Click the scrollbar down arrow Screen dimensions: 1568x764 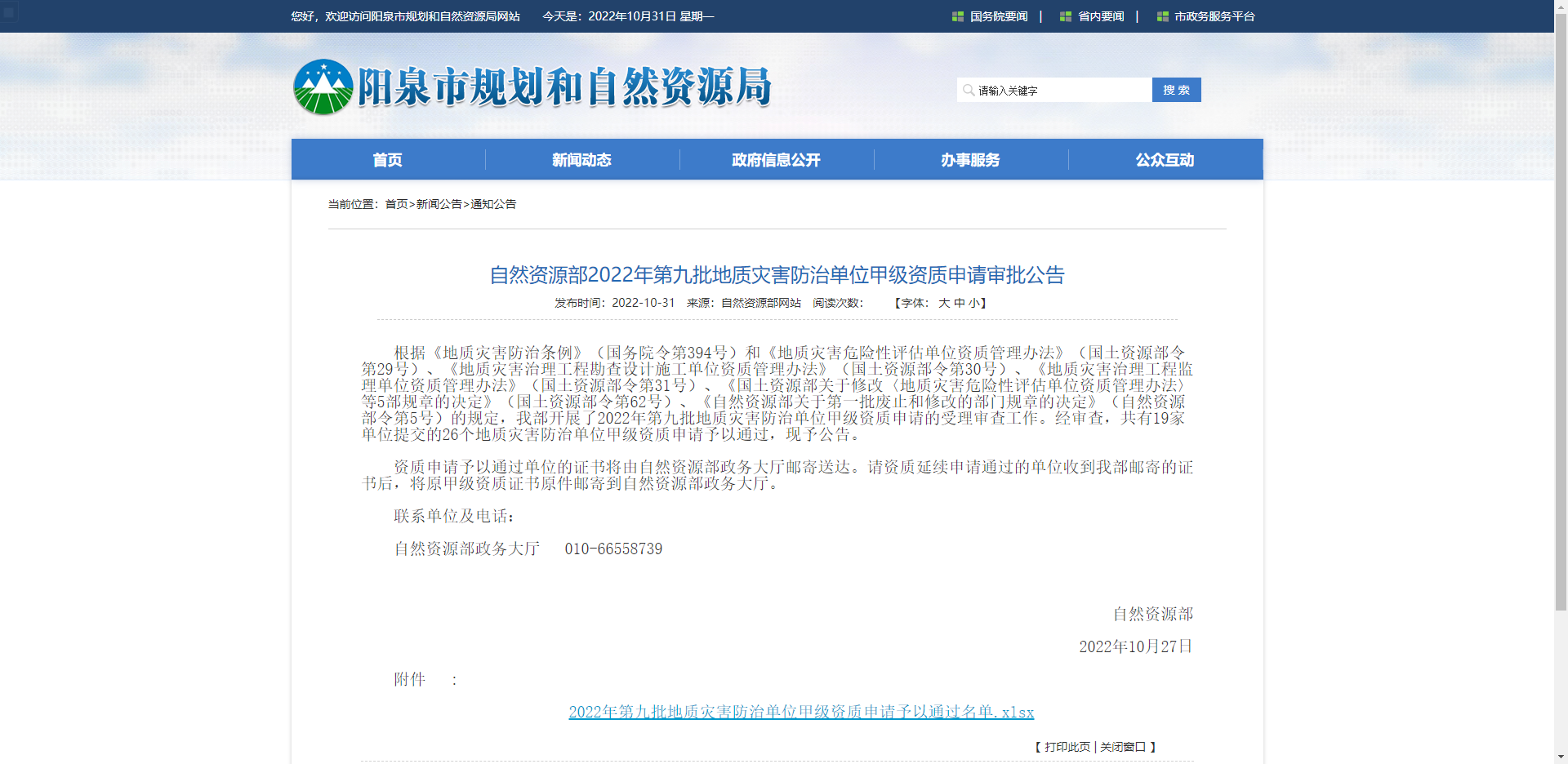click(x=1561, y=757)
